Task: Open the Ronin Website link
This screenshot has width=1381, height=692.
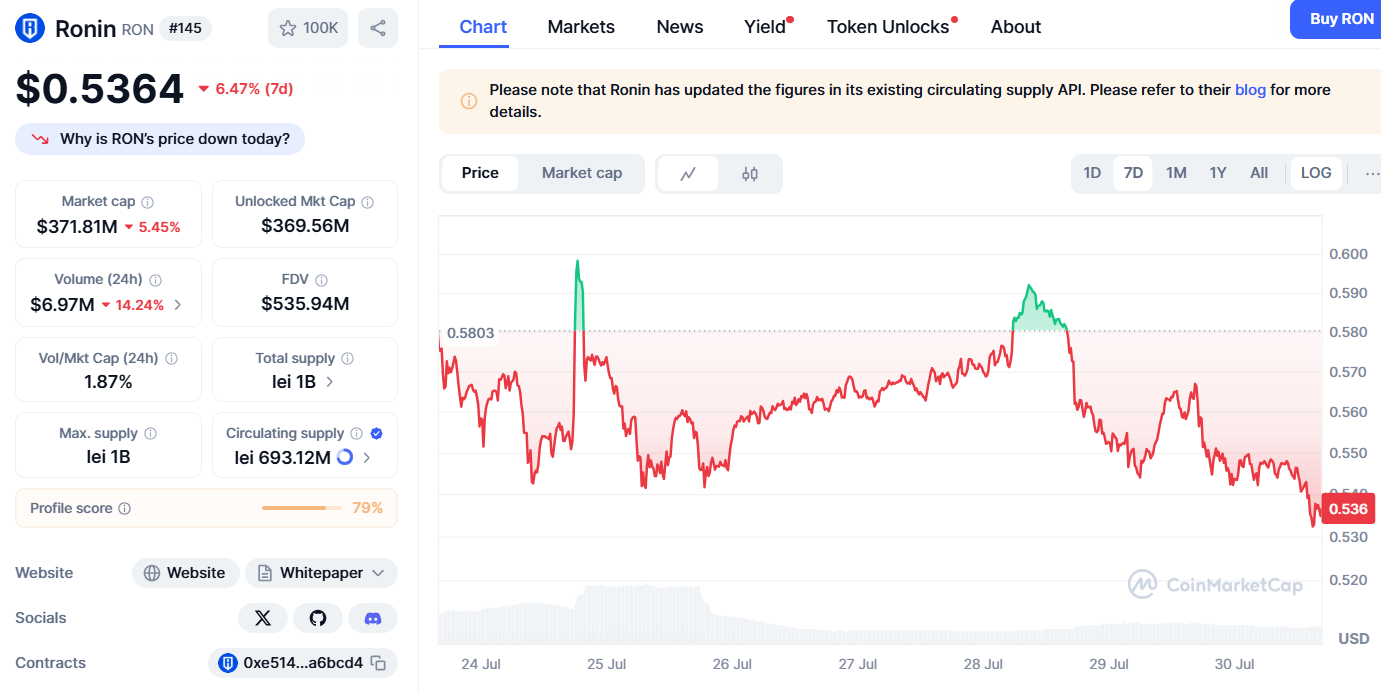Action: tap(186, 573)
